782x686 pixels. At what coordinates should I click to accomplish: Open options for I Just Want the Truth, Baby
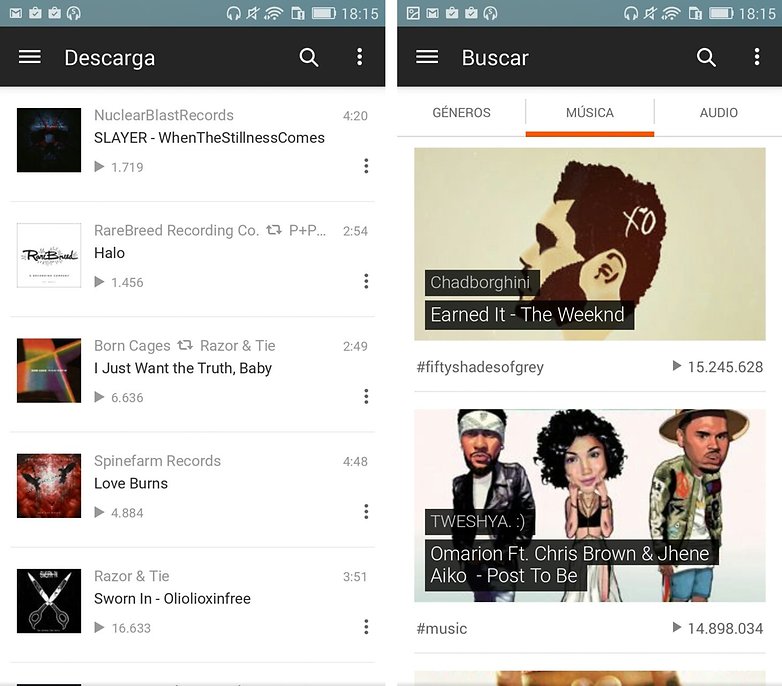point(366,396)
